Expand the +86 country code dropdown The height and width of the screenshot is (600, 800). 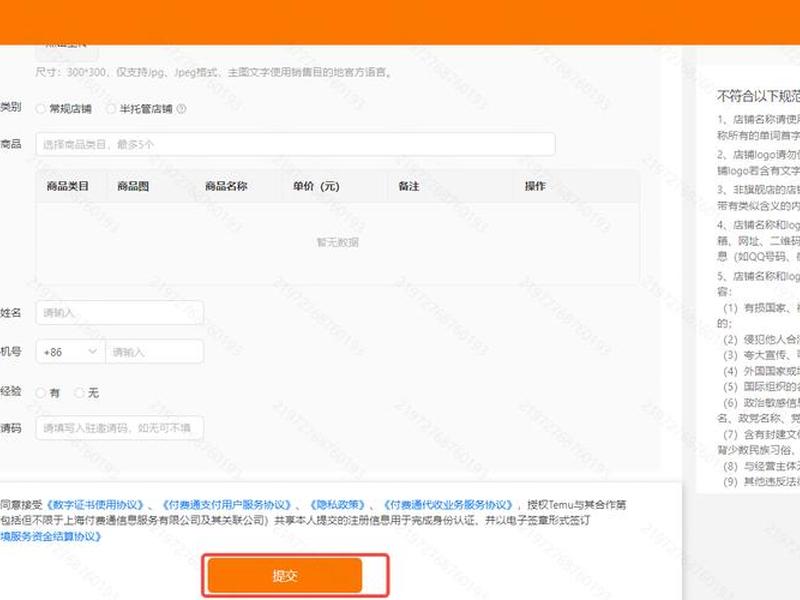[x=70, y=352]
